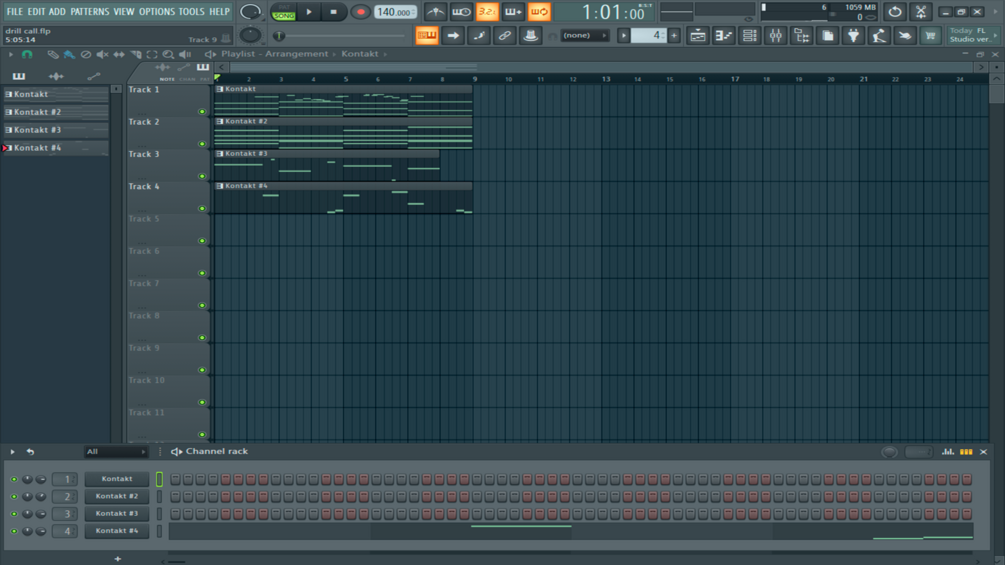Select the Paint brush tool in Playlist
The image size is (1005, 565).
[x=69, y=54]
